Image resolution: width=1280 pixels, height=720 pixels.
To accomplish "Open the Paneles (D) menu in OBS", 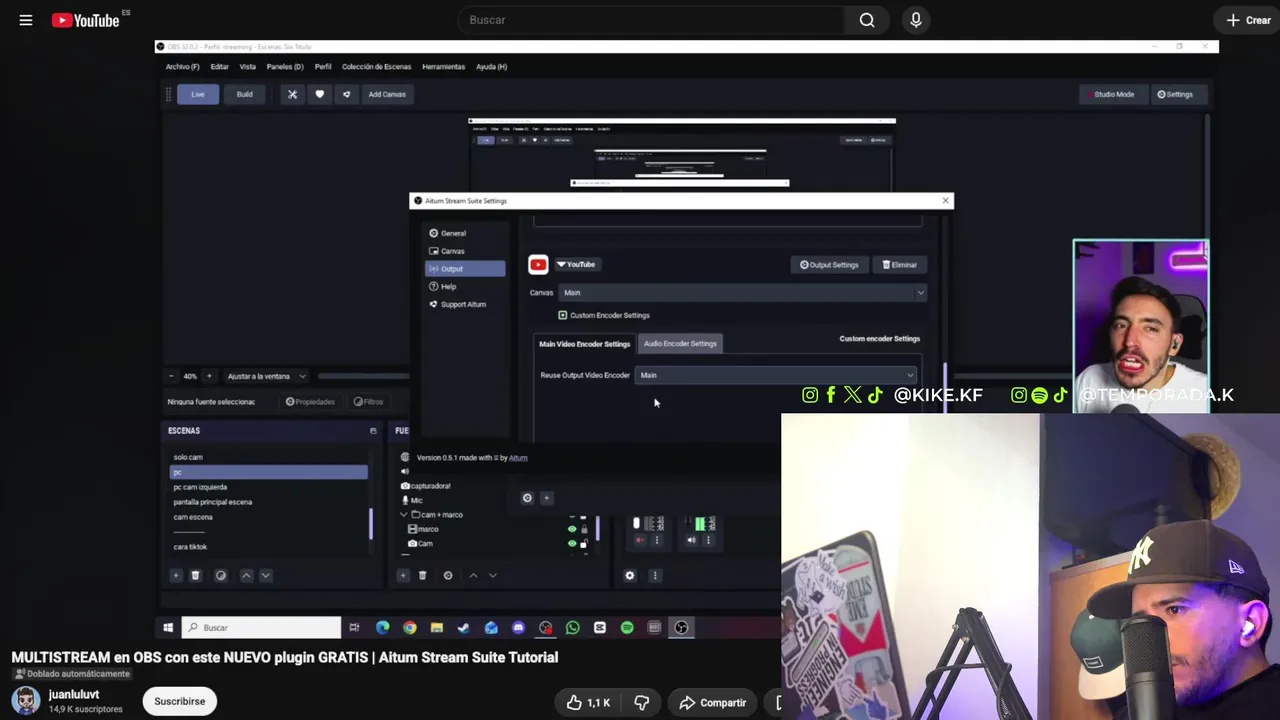I will tap(285, 67).
